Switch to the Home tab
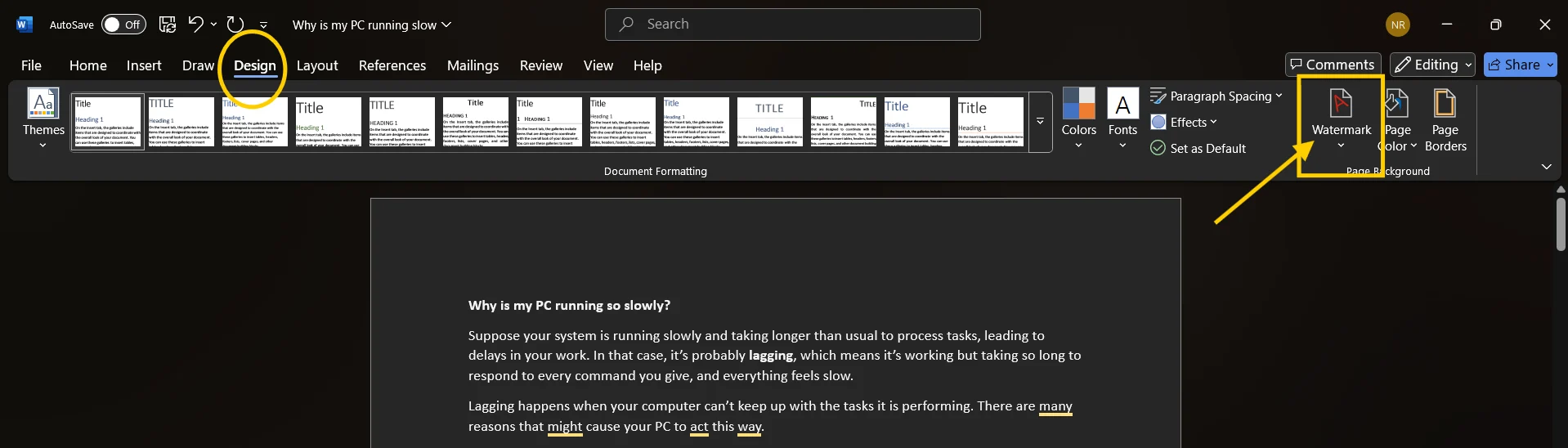The image size is (1568, 448). (x=87, y=65)
